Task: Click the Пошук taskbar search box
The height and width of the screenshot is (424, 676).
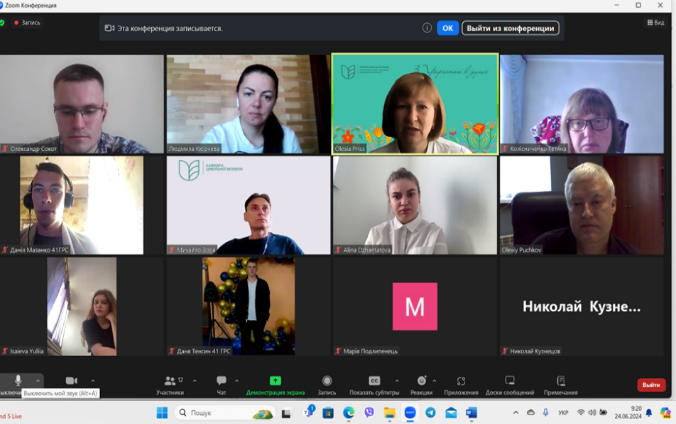Action: pyautogui.click(x=225, y=413)
